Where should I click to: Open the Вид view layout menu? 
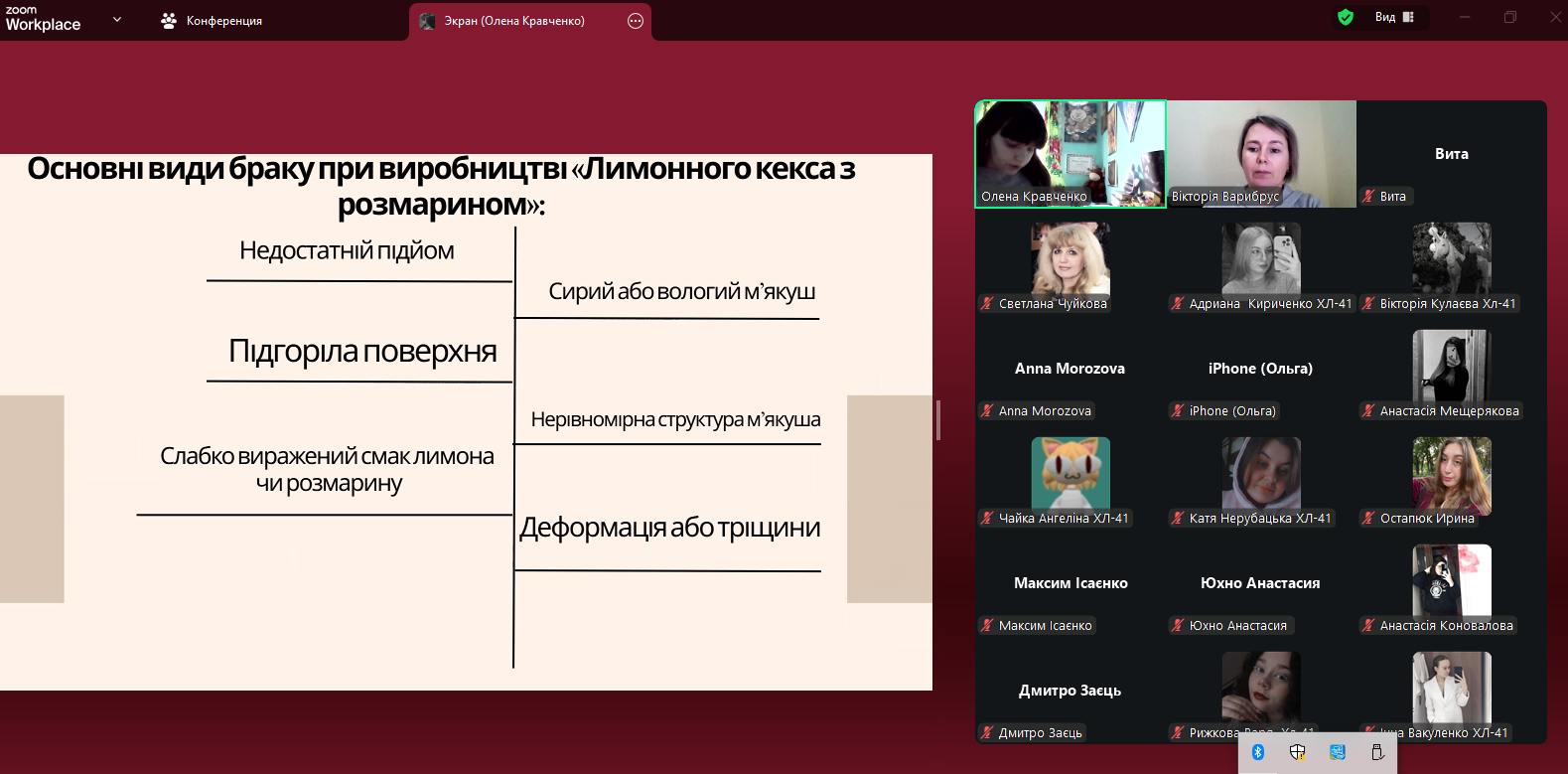click(1394, 17)
